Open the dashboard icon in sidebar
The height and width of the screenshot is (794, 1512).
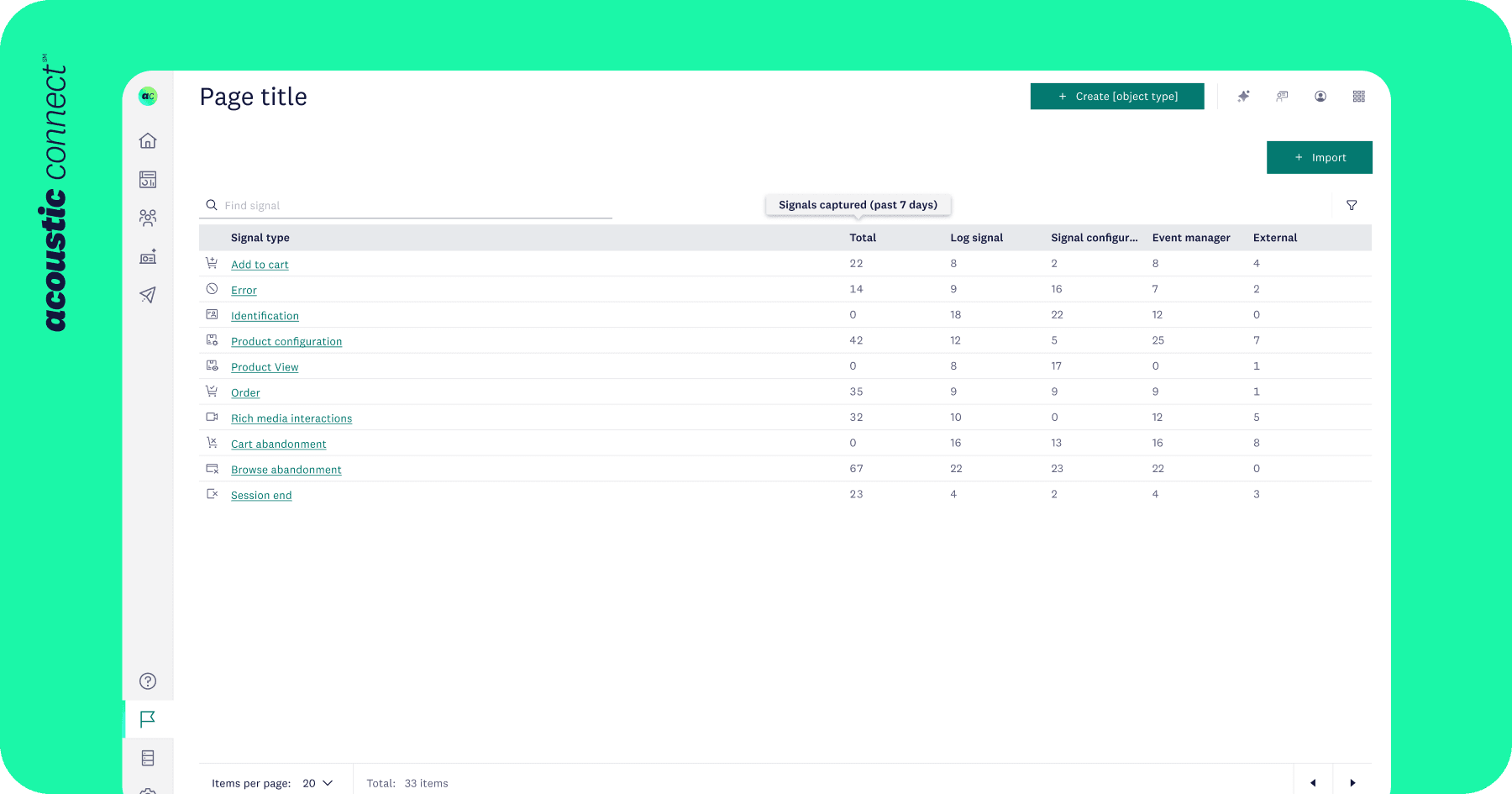pyautogui.click(x=148, y=180)
